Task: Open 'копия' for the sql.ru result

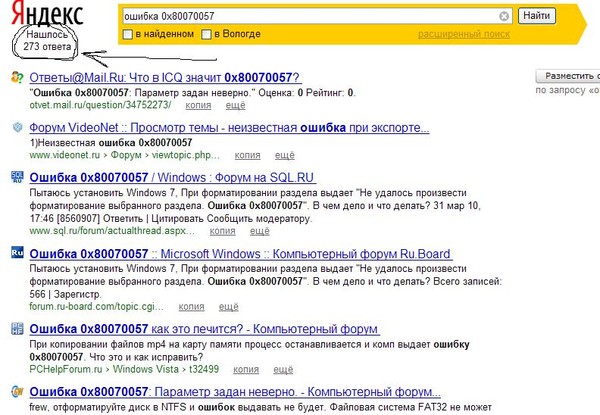Action: [x=222, y=231]
